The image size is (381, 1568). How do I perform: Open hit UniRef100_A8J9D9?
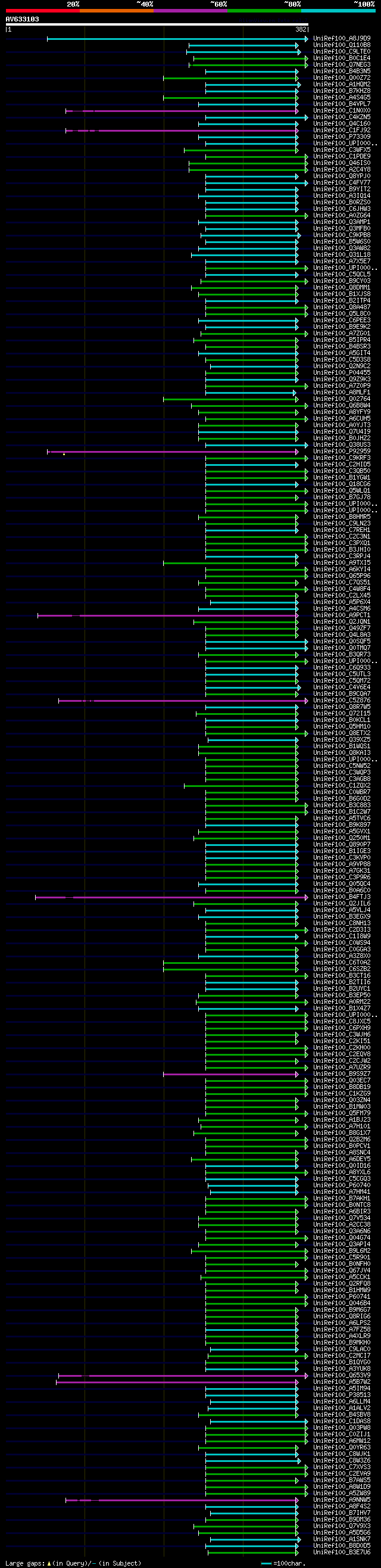click(x=342, y=39)
